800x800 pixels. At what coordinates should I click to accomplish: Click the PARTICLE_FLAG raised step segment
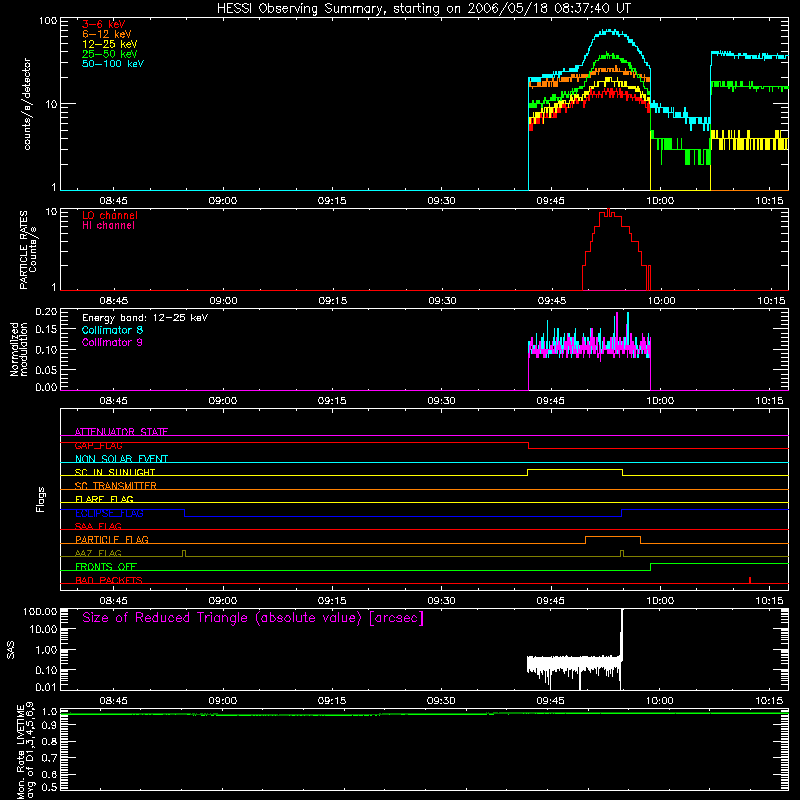(x=613, y=537)
